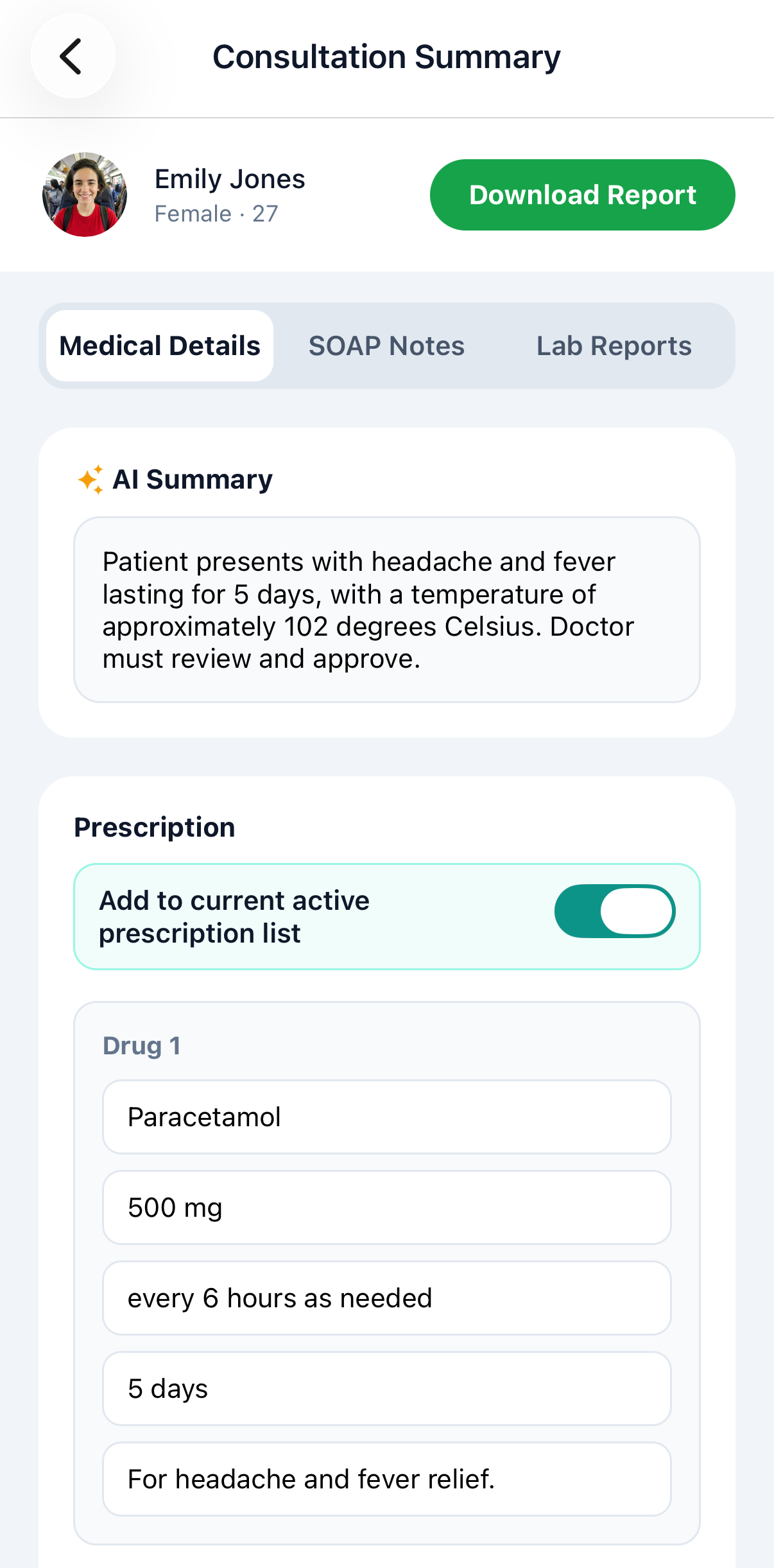Tap the 5 days duration field
This screenshot has height=1568, width=774.
(386, 1389)
